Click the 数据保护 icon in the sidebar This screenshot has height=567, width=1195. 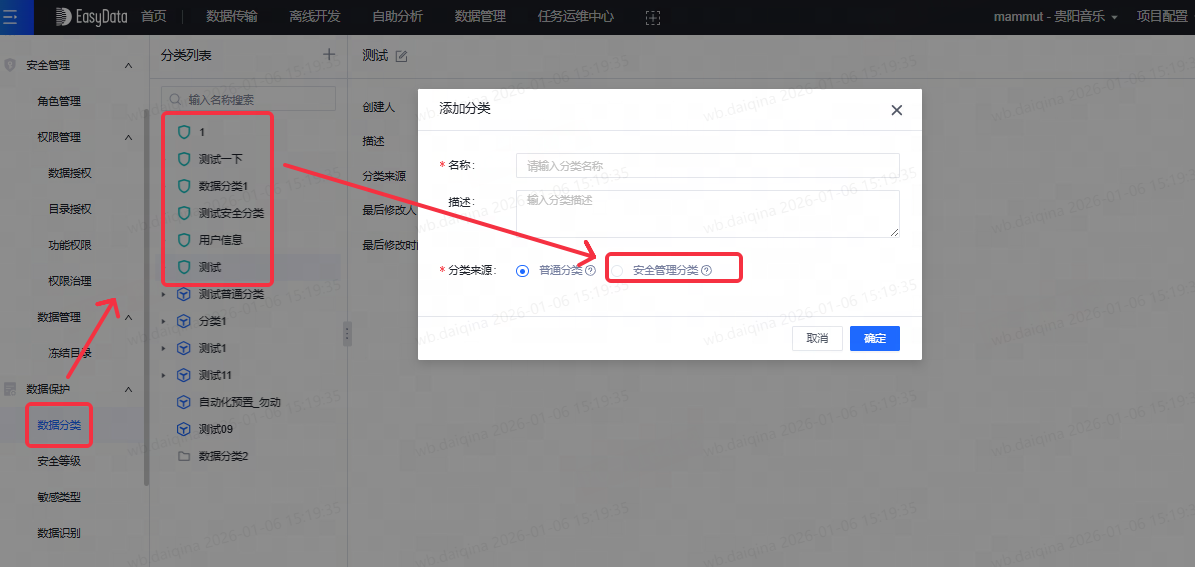pyautogui.click(x=10, y=389)
